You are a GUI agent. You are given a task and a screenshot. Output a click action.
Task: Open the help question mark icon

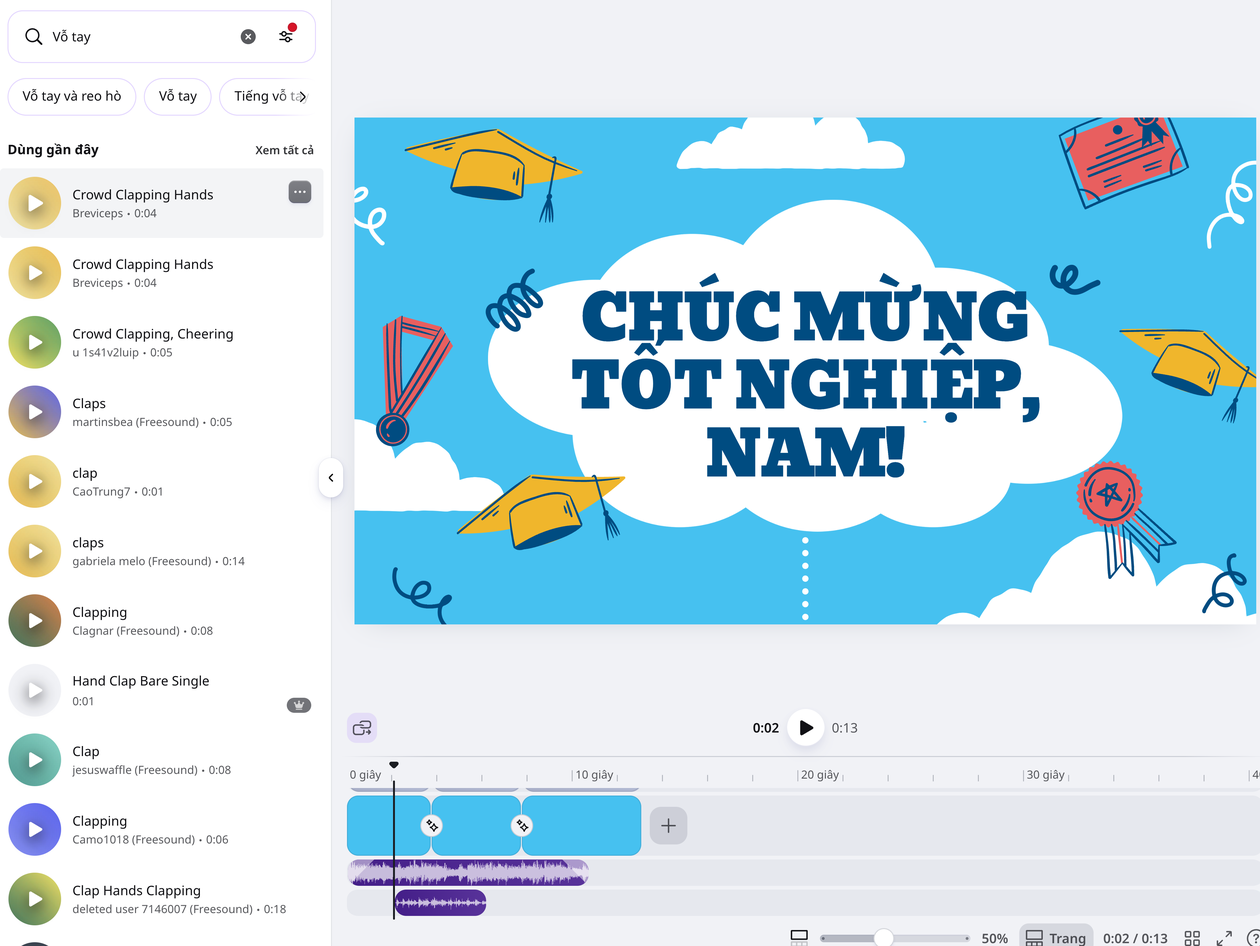pyautogui.click(x=1253, y=938)
